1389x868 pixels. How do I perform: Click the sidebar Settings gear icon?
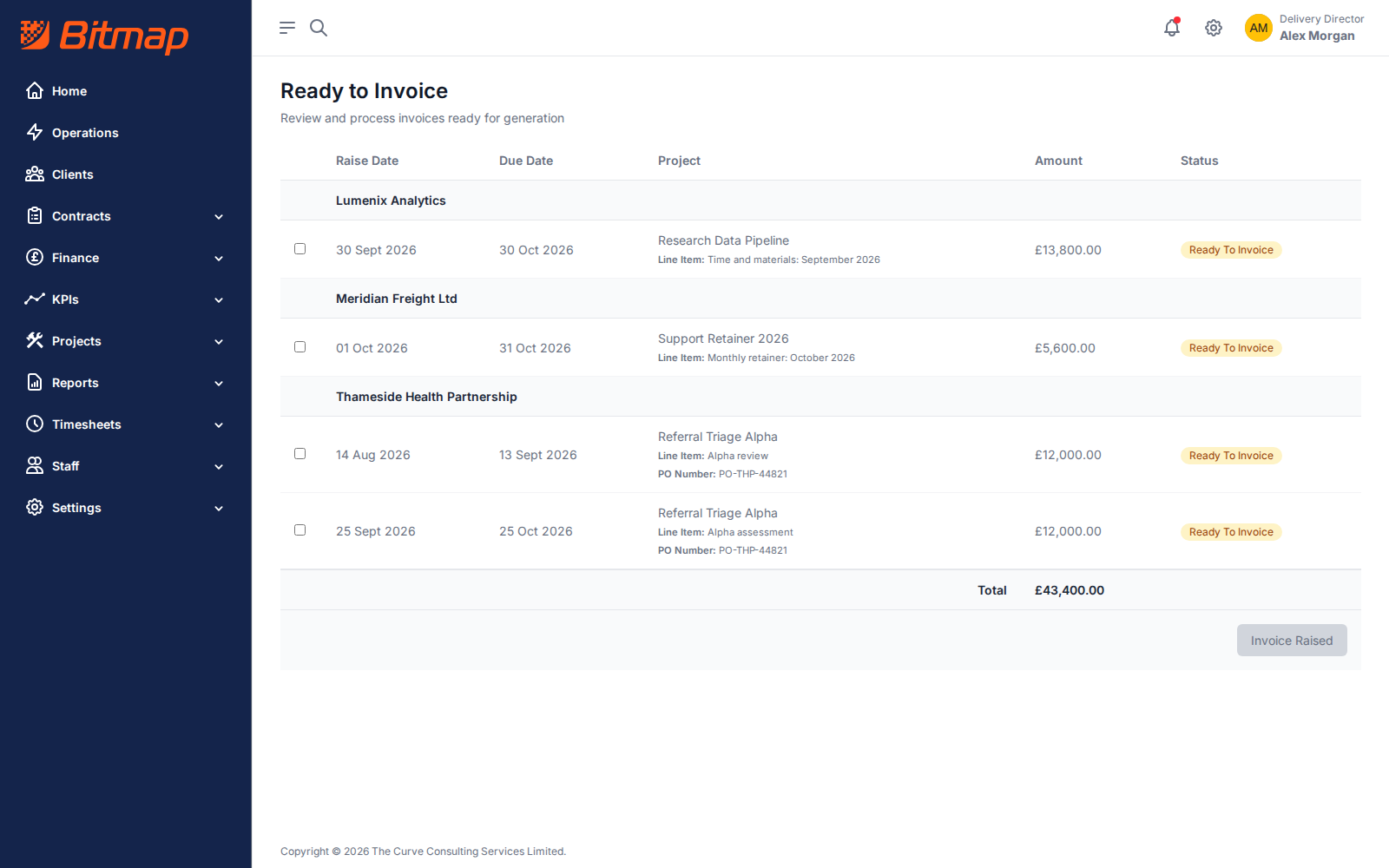tap(35, 507)
